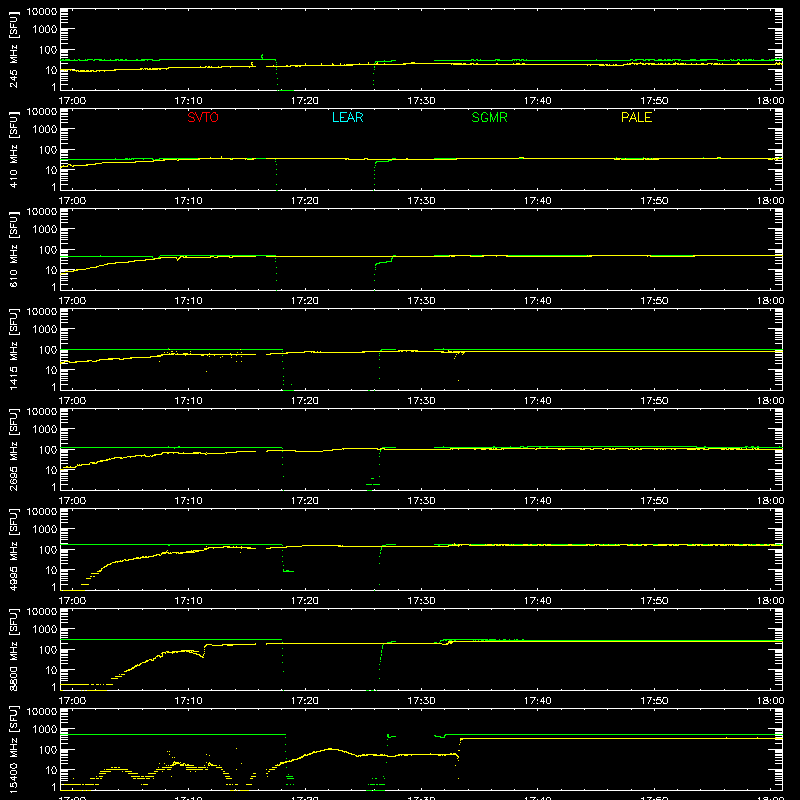
Task: Click the green SGMR station label
Action: pos(489,117)
